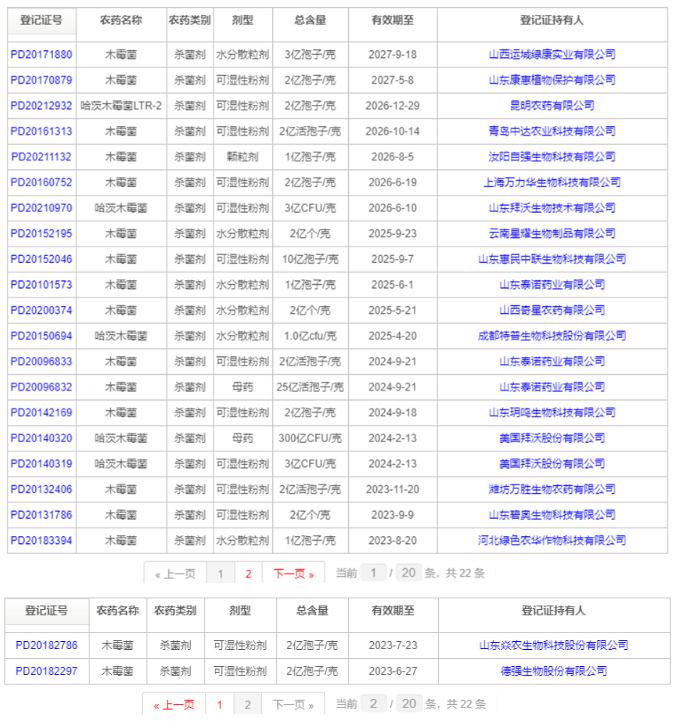Open holder 成都特普生物科技股份有限公司
The image size is (676, 721).
(x=552, y=336)
